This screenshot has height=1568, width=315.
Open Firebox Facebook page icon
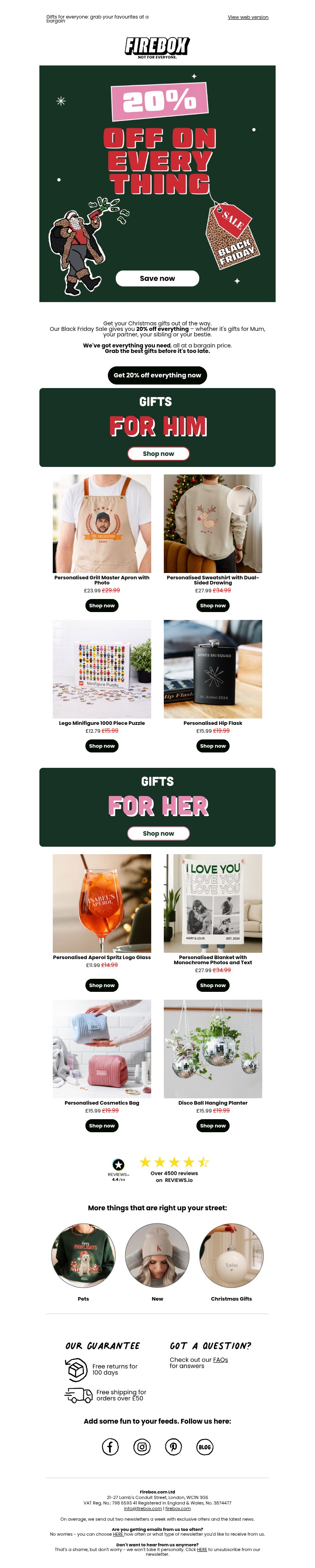click(110, 1447)
